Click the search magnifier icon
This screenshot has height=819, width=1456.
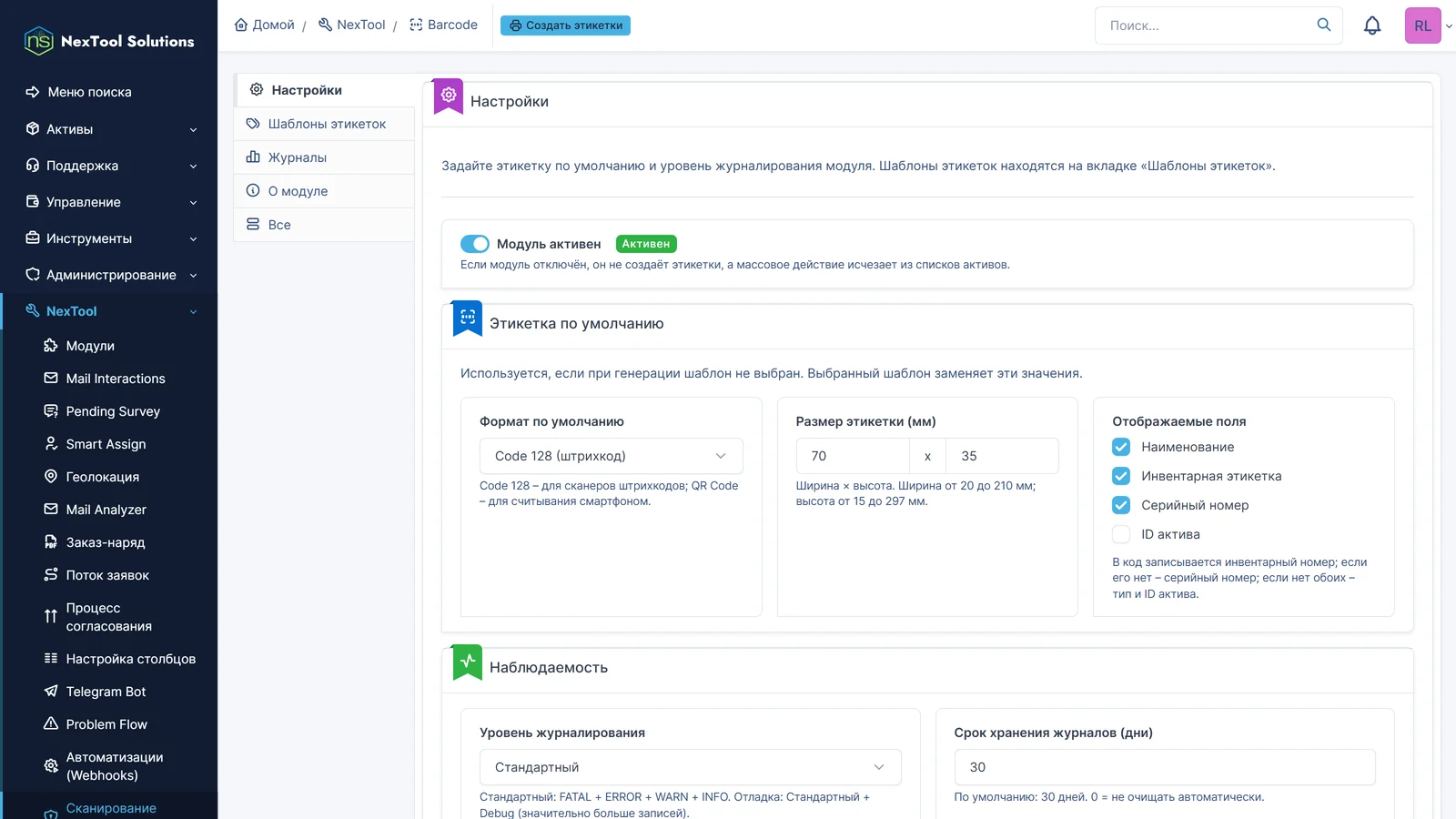(1324, 25)
